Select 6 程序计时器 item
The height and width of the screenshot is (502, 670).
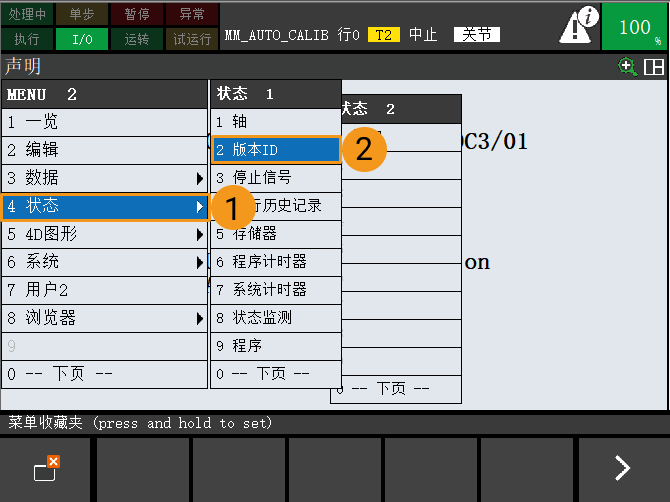(276, 261)
